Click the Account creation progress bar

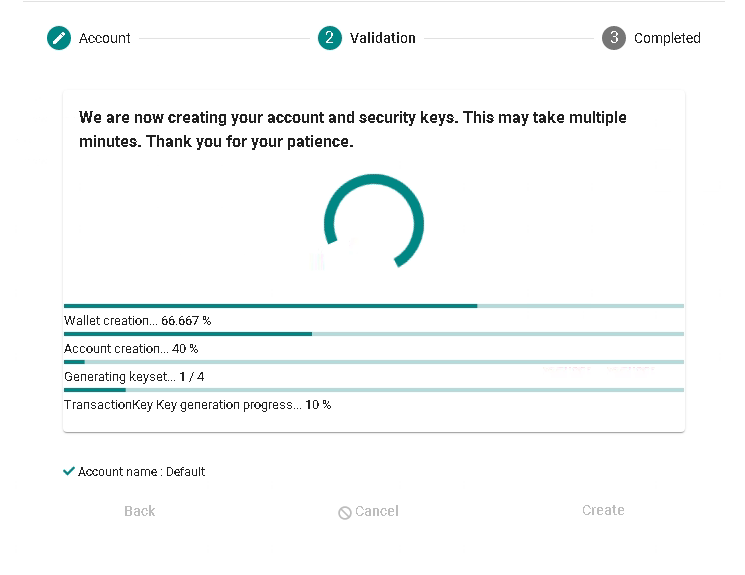tap(374, 334)
